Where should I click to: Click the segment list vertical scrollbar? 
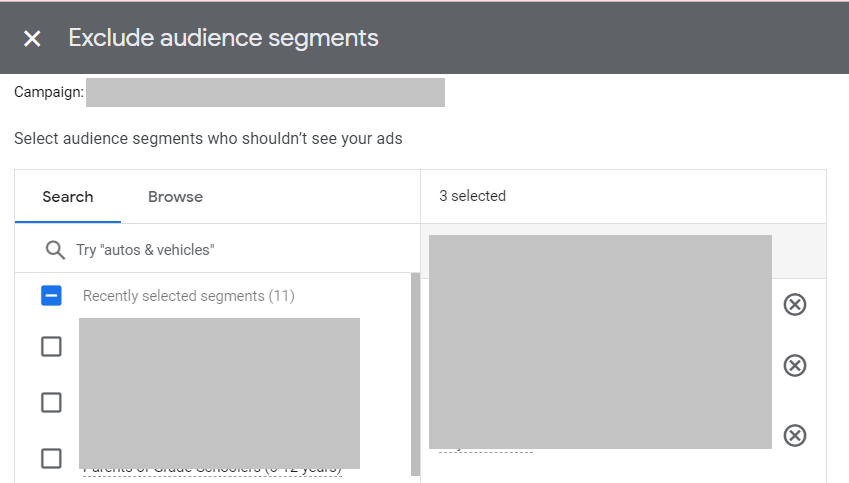tap(415, 375)
